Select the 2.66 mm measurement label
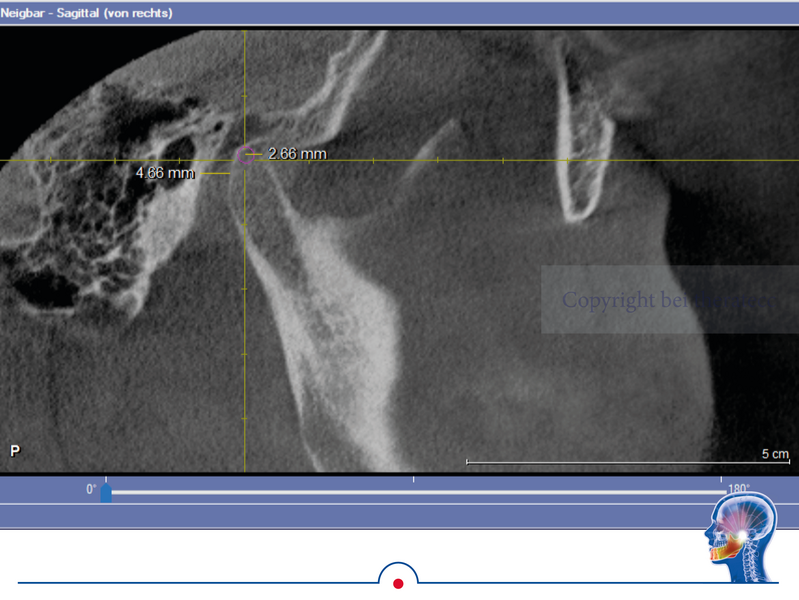The height and width of the screenshot is (600, 799). pyautogui.click(x=297, y=154)
